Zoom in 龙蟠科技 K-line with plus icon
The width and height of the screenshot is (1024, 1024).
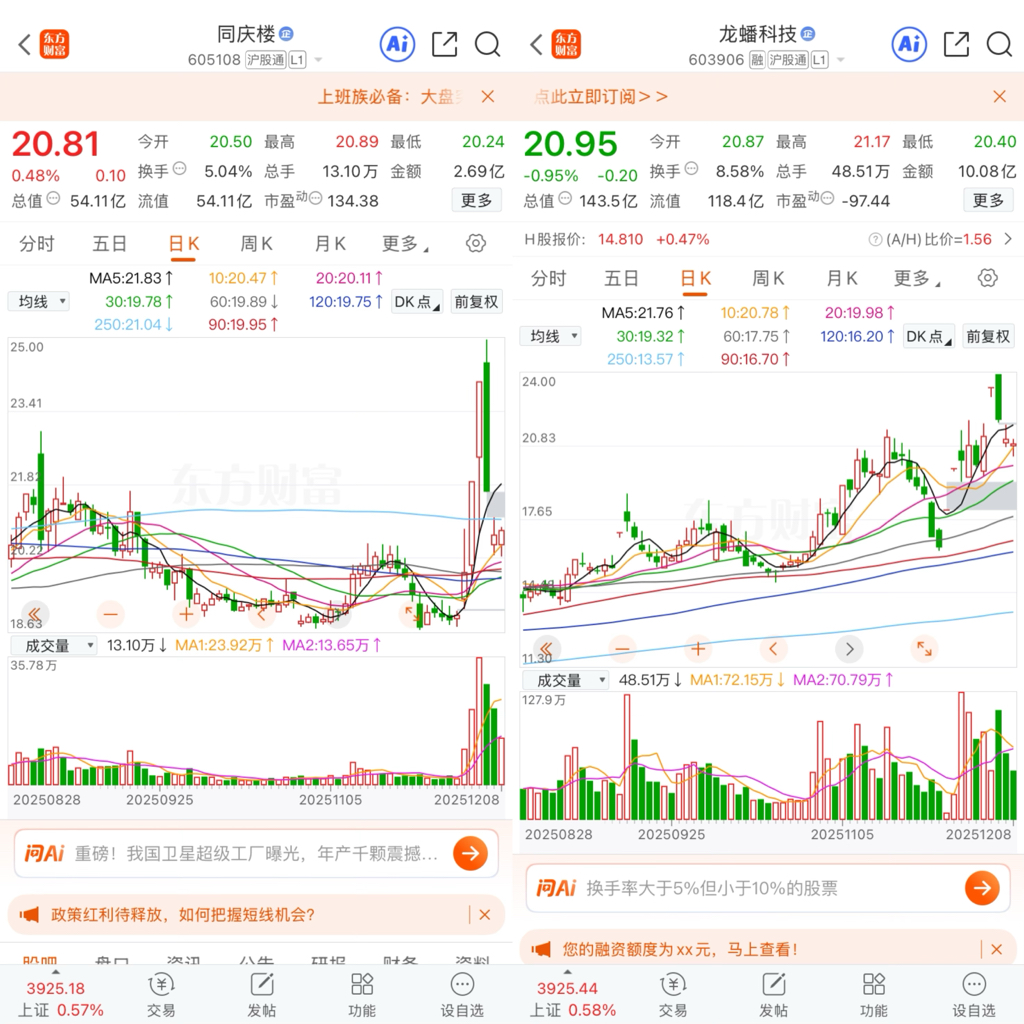[x=697, y=648]
